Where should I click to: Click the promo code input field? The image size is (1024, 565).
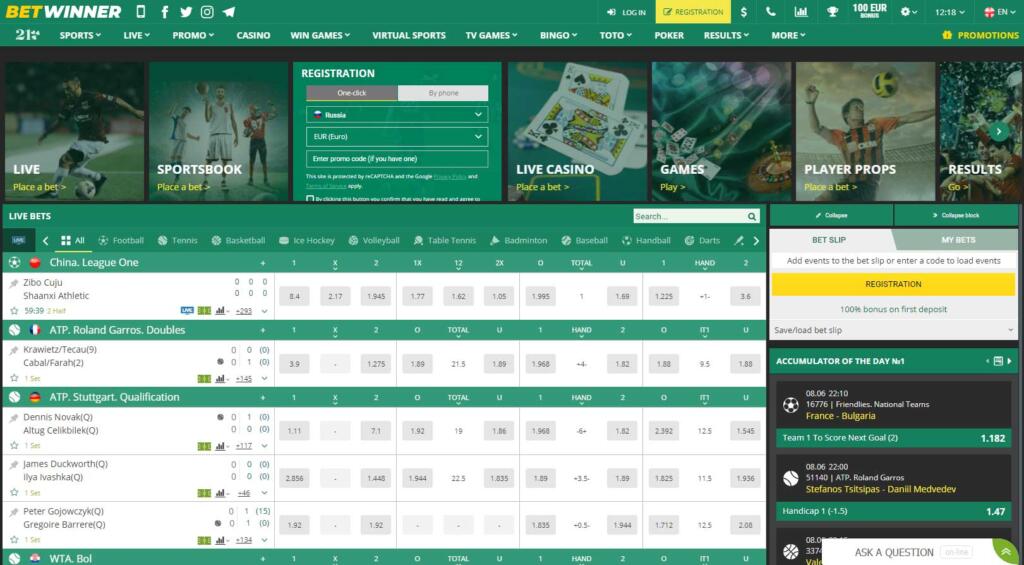pyautogui.click(x=397, y=159)
